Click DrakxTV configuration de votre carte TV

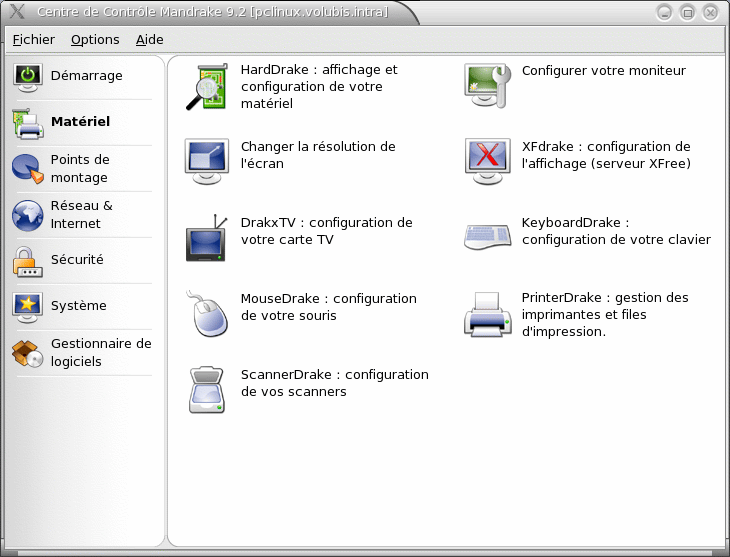pos(326,231)
